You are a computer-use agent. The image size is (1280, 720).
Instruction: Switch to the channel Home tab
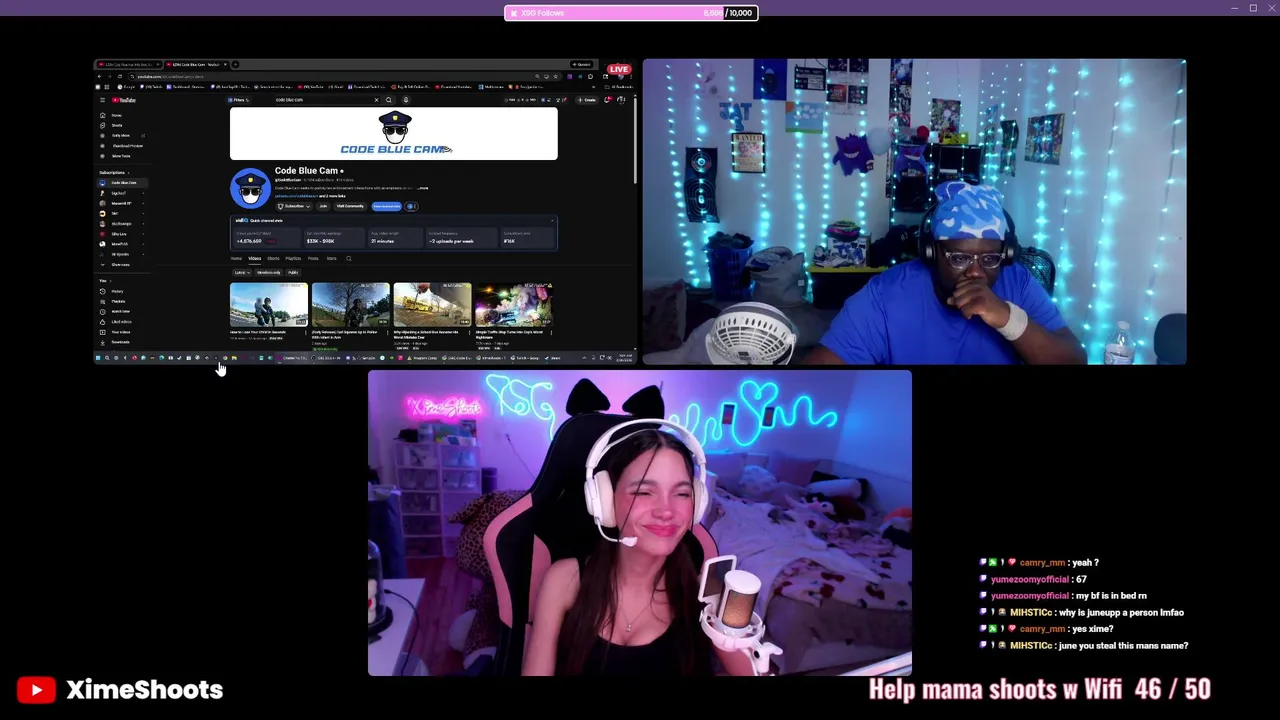coord(236,258)
